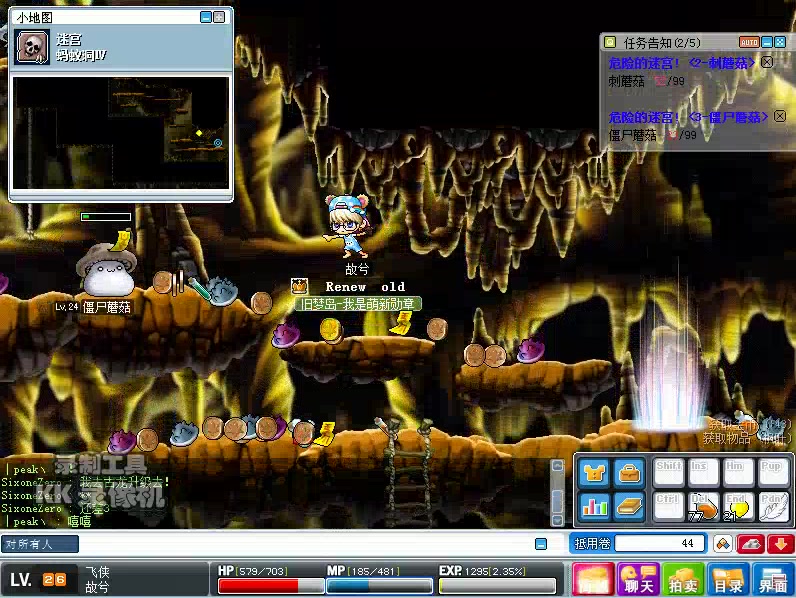Click the 僵尸蘑菇 /99 progress text in notifier

[652, 135]
